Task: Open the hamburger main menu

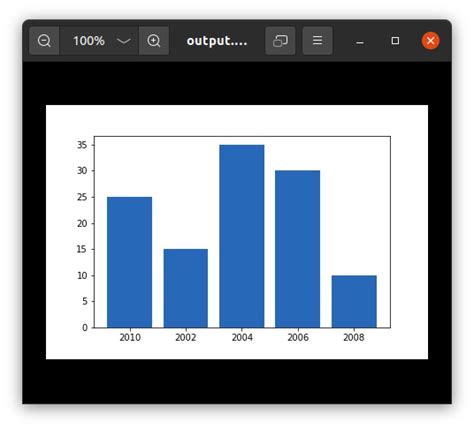Action: point(317,41)
